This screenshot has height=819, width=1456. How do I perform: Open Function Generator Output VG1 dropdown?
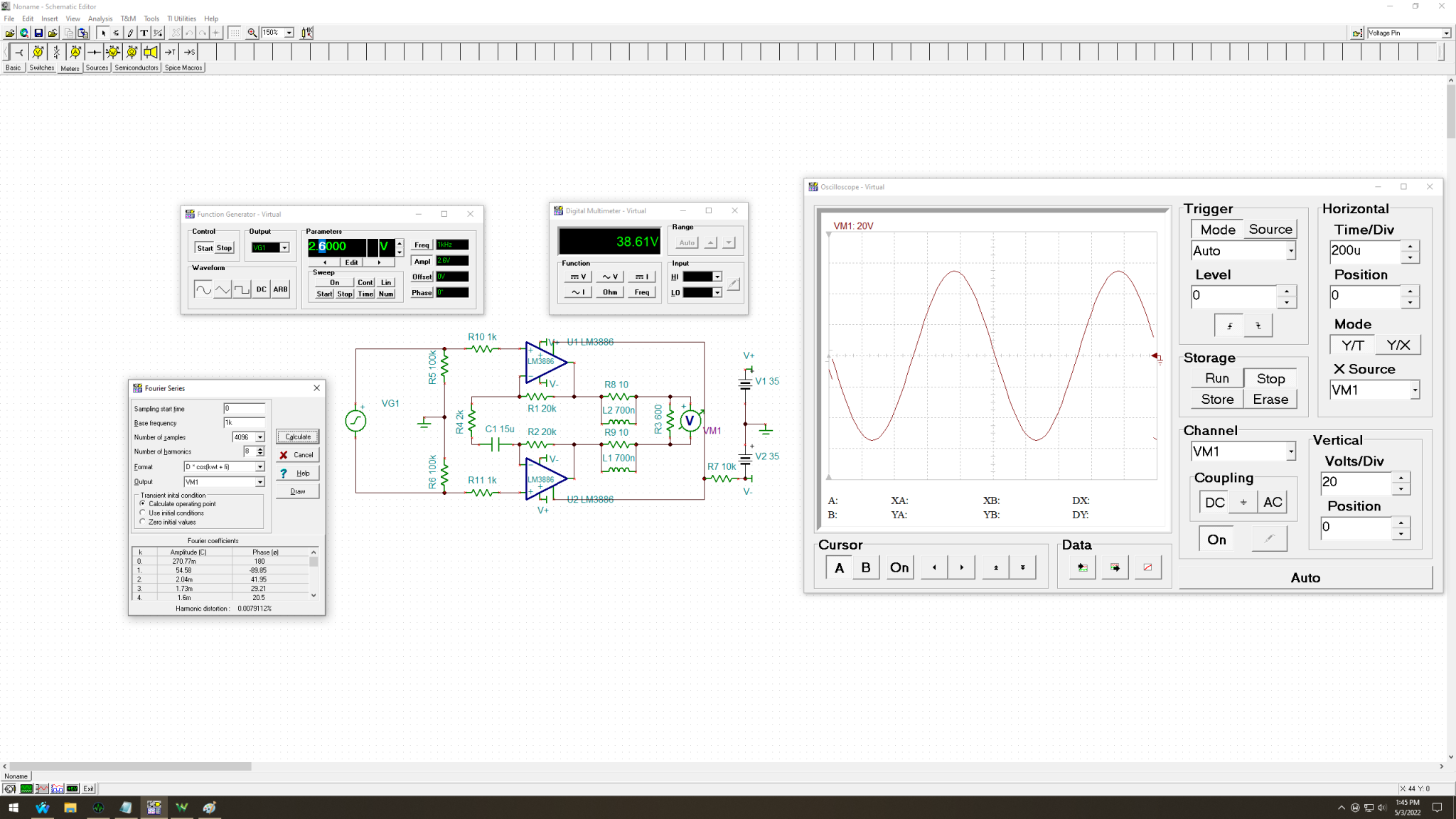pyautogui.click(x=284, y=247)
